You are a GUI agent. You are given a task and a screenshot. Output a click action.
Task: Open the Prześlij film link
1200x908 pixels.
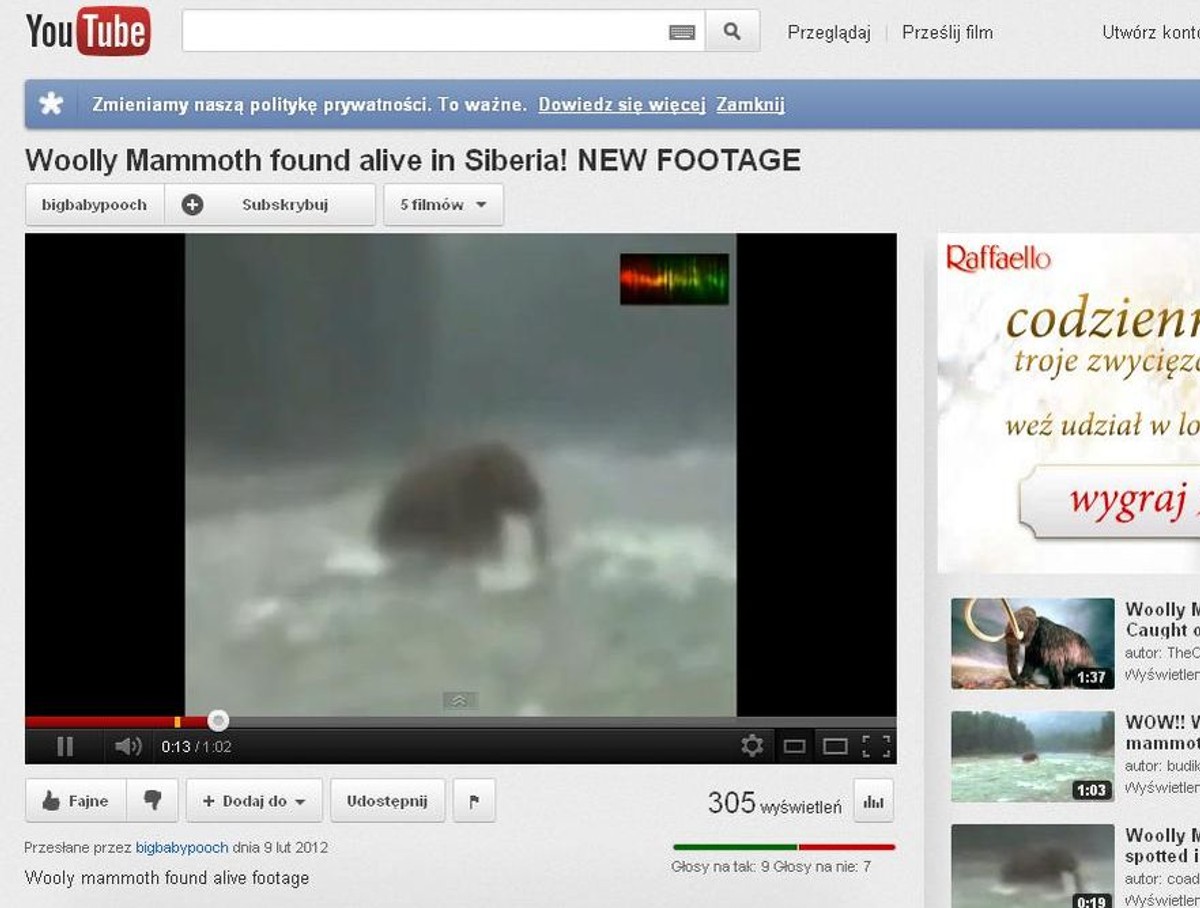(x=947, y=32)
